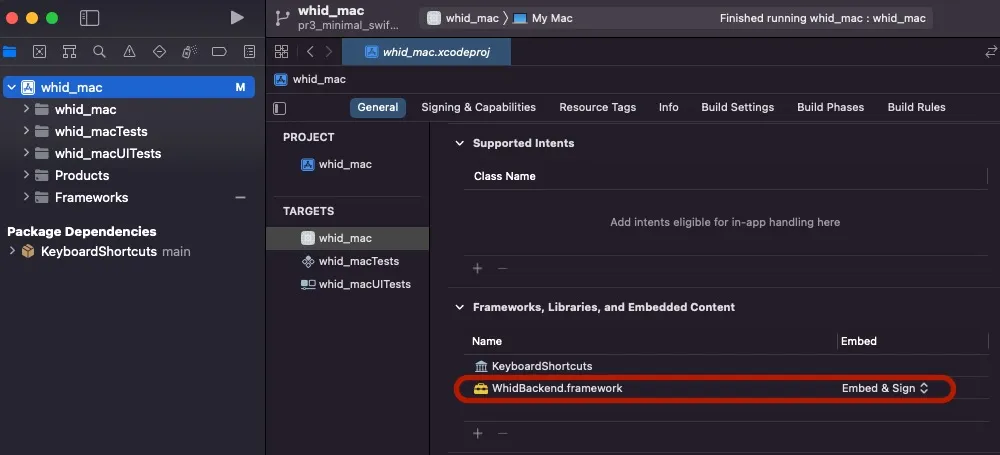The height and width of the screenshot is (455, 1000).
Task: Switch to Signing & Capabilities tab
Action: 478,107
